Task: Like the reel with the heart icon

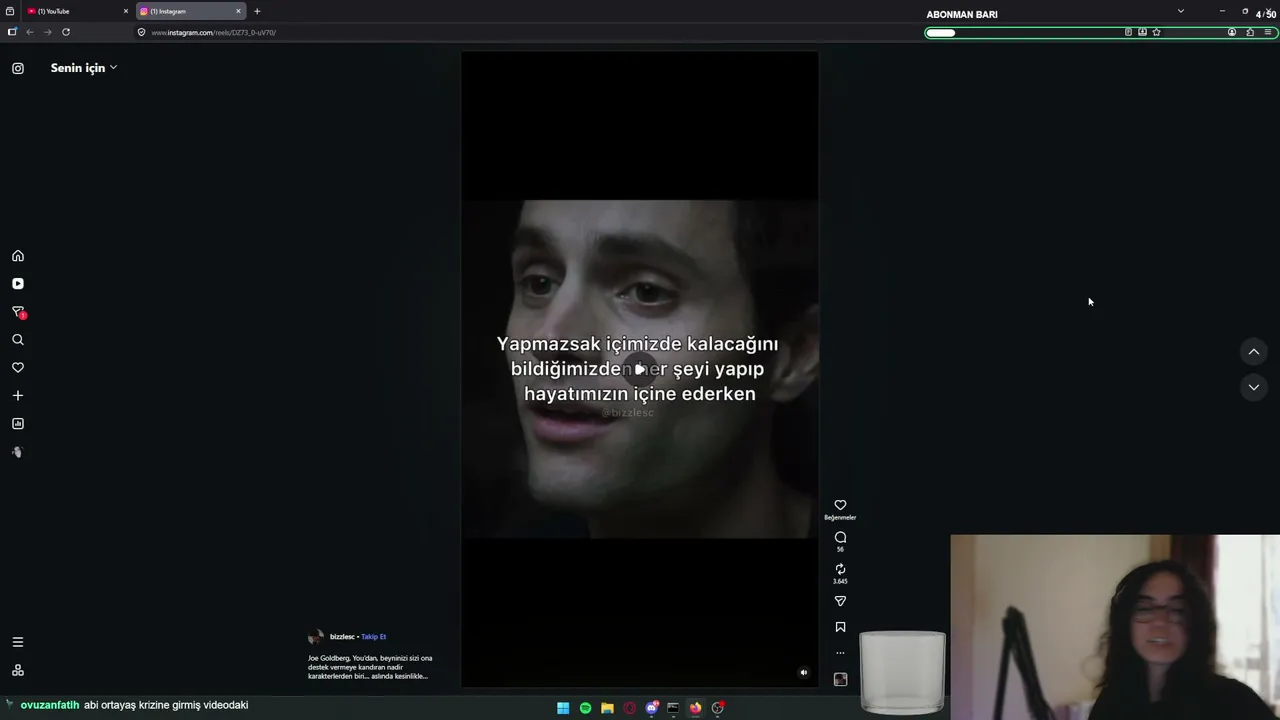Action: 840,505
